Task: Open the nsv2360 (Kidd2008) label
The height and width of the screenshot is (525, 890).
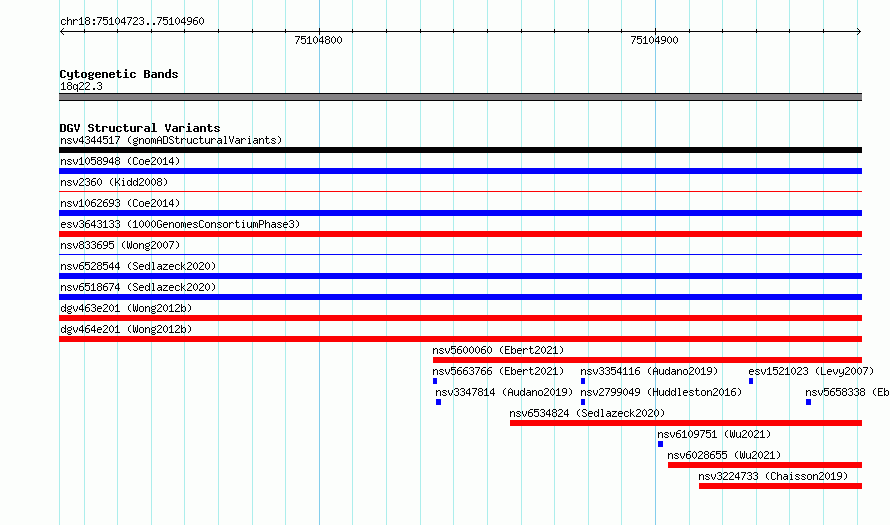Action: point(114,182)
